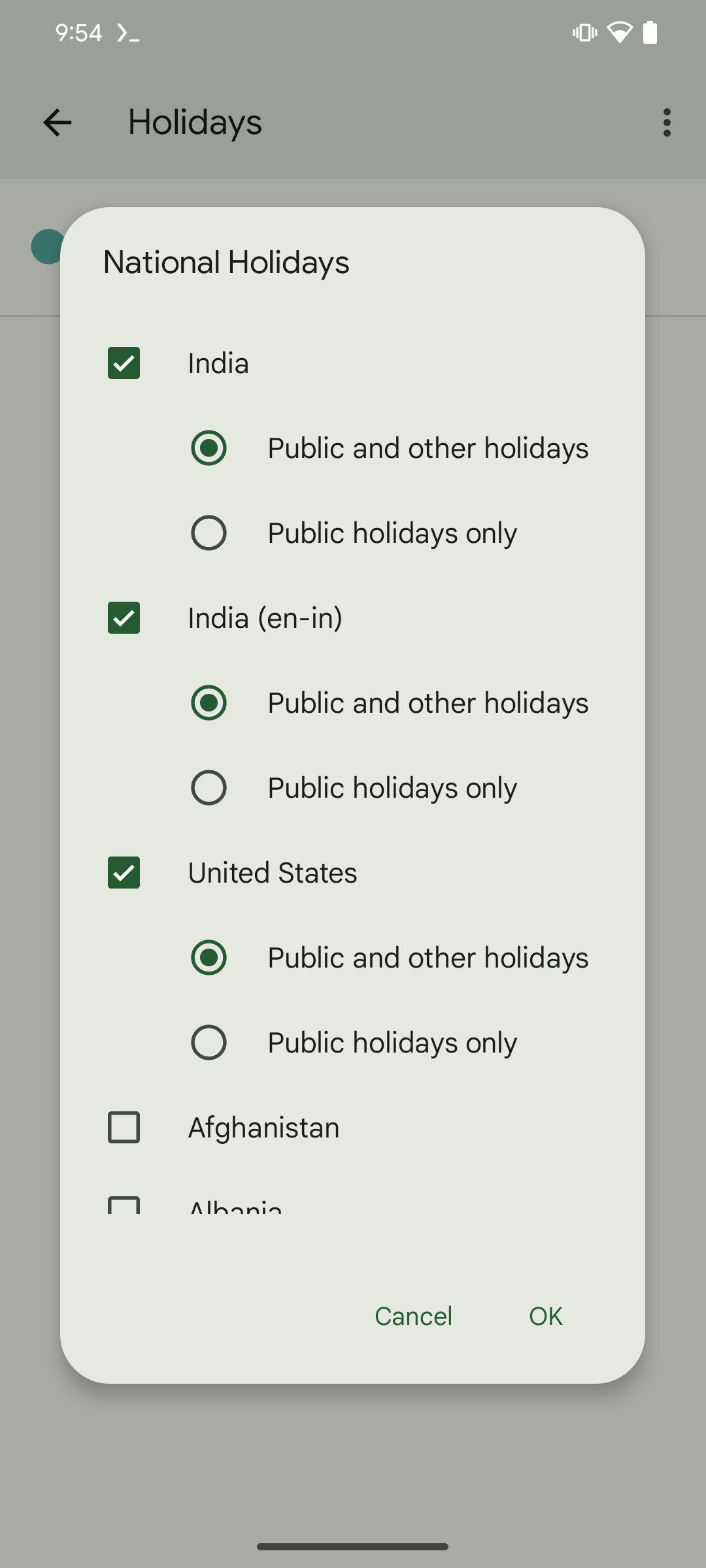This screenshot has width=706, height=1568.
Task: Tap the back arrow icon
Action: (58, 123)
